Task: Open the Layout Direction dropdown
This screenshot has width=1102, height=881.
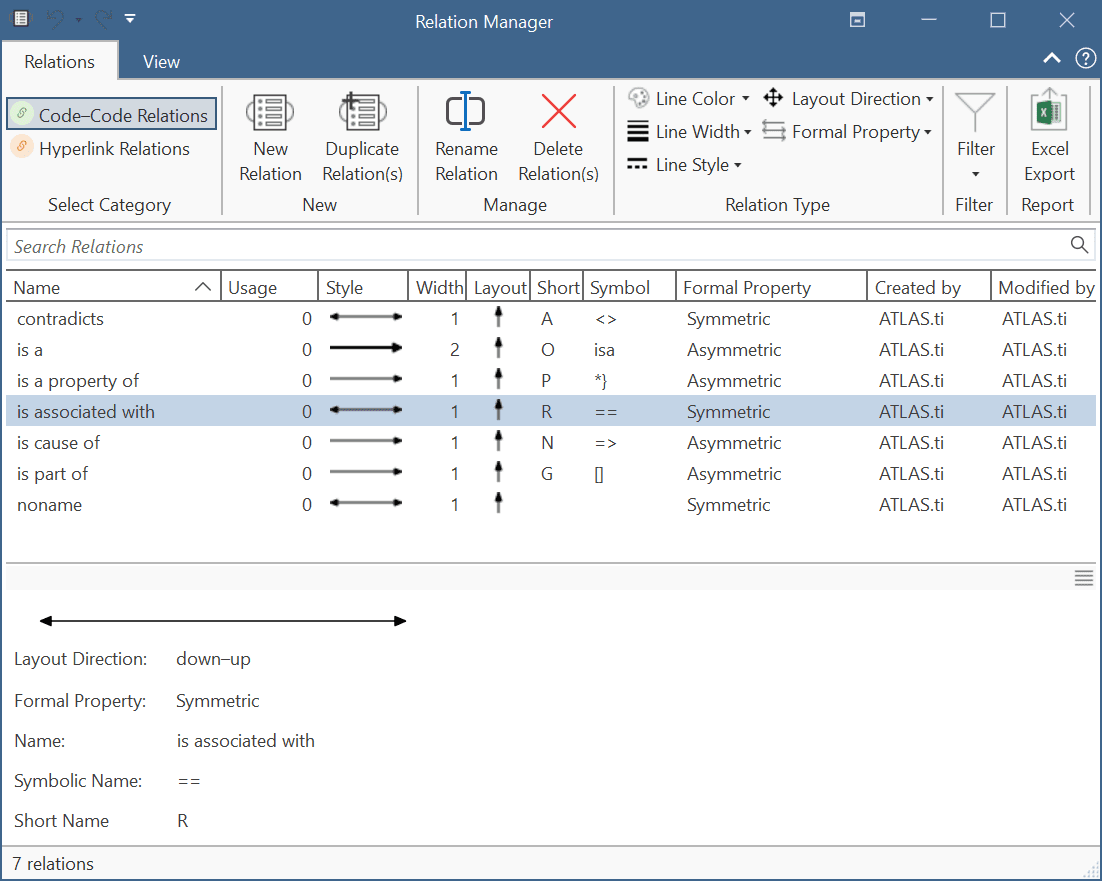Action: (848, 98)
